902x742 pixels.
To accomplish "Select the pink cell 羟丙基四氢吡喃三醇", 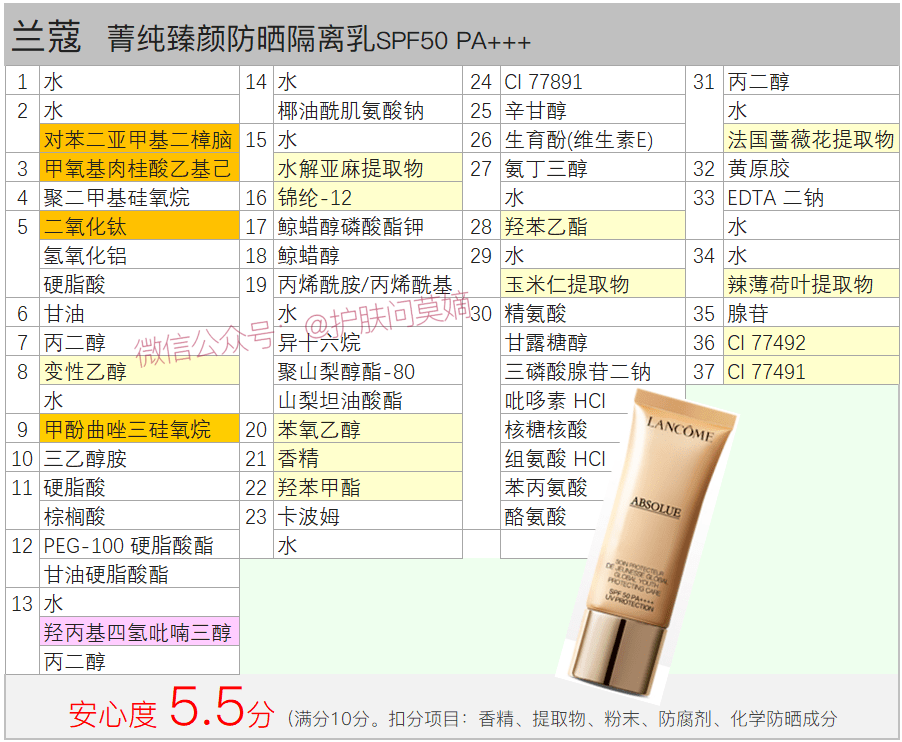I will coord(139,632).
